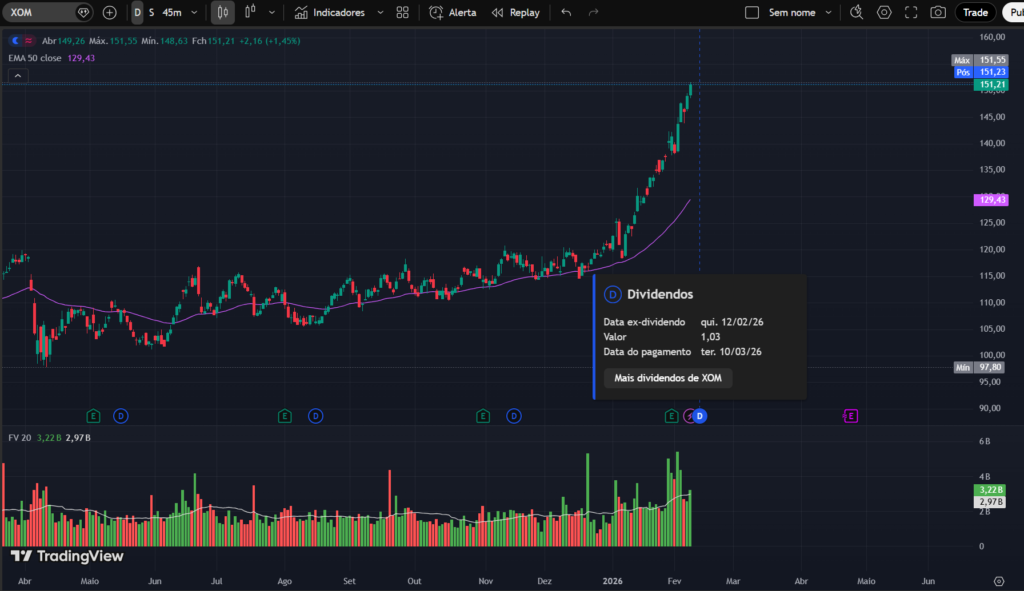Image resolution: width=1024 pixels, height=591 pixels.
Task: Expand the Sem nome layout dropdown
Action: tap(828, 12)
